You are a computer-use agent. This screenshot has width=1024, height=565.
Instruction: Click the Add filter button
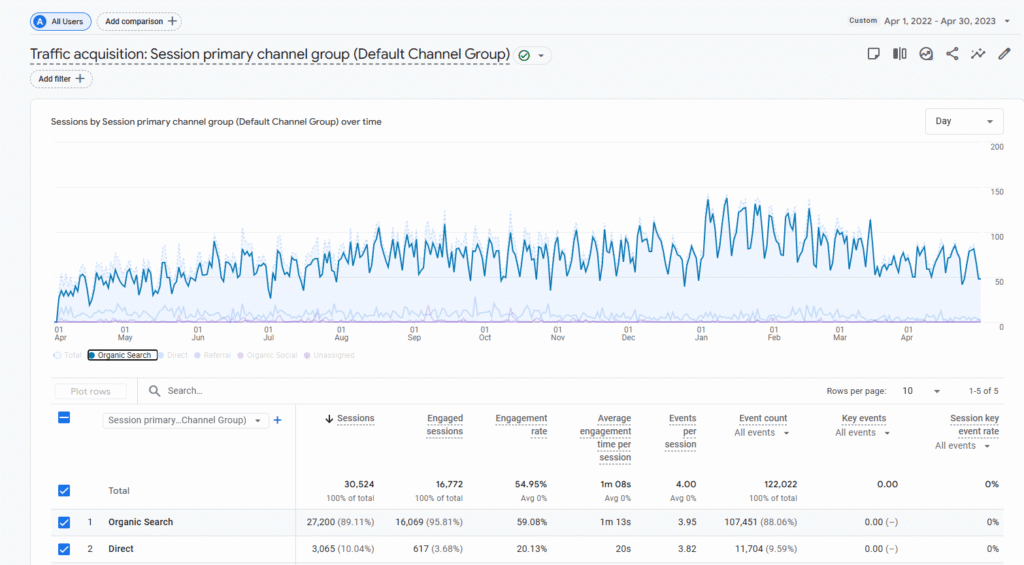point(61,78)
